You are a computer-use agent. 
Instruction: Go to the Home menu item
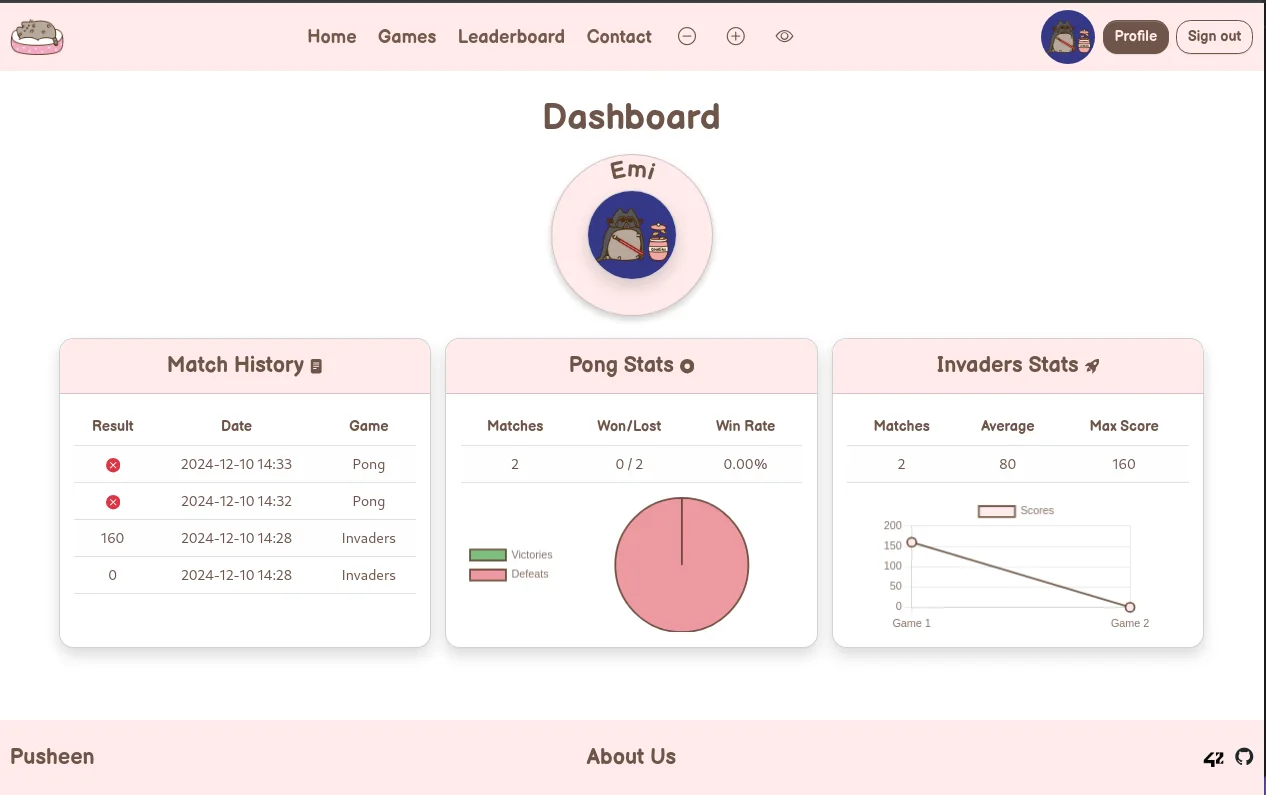tap(332, 37)
